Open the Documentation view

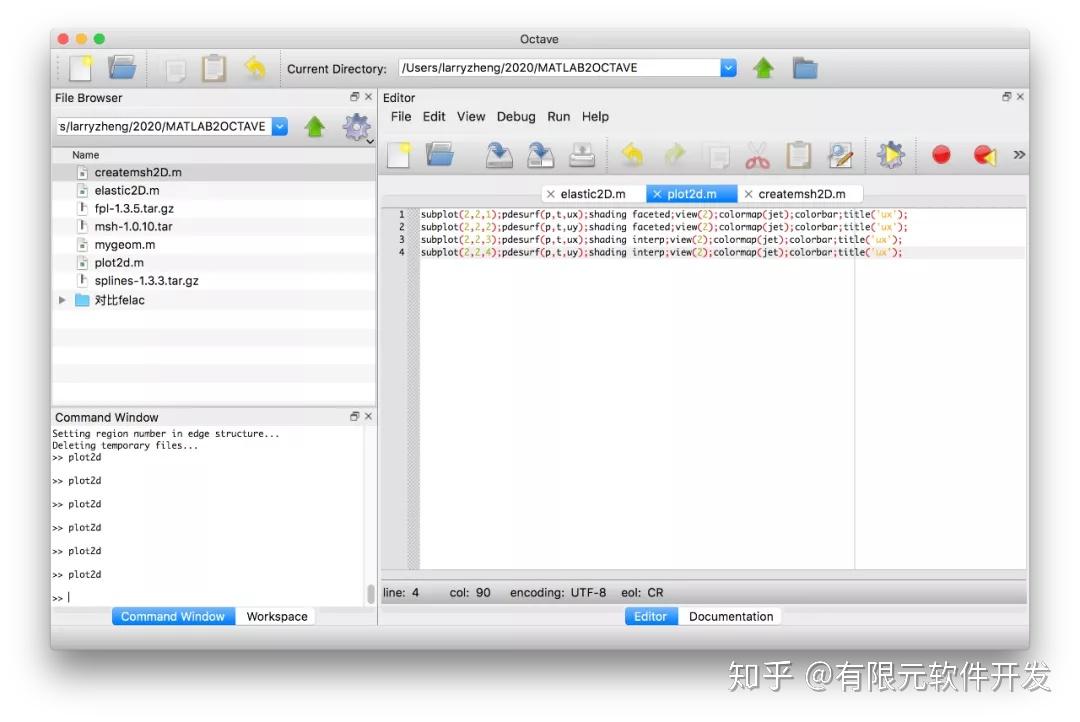pyautogui.click(x=730, y=616)
